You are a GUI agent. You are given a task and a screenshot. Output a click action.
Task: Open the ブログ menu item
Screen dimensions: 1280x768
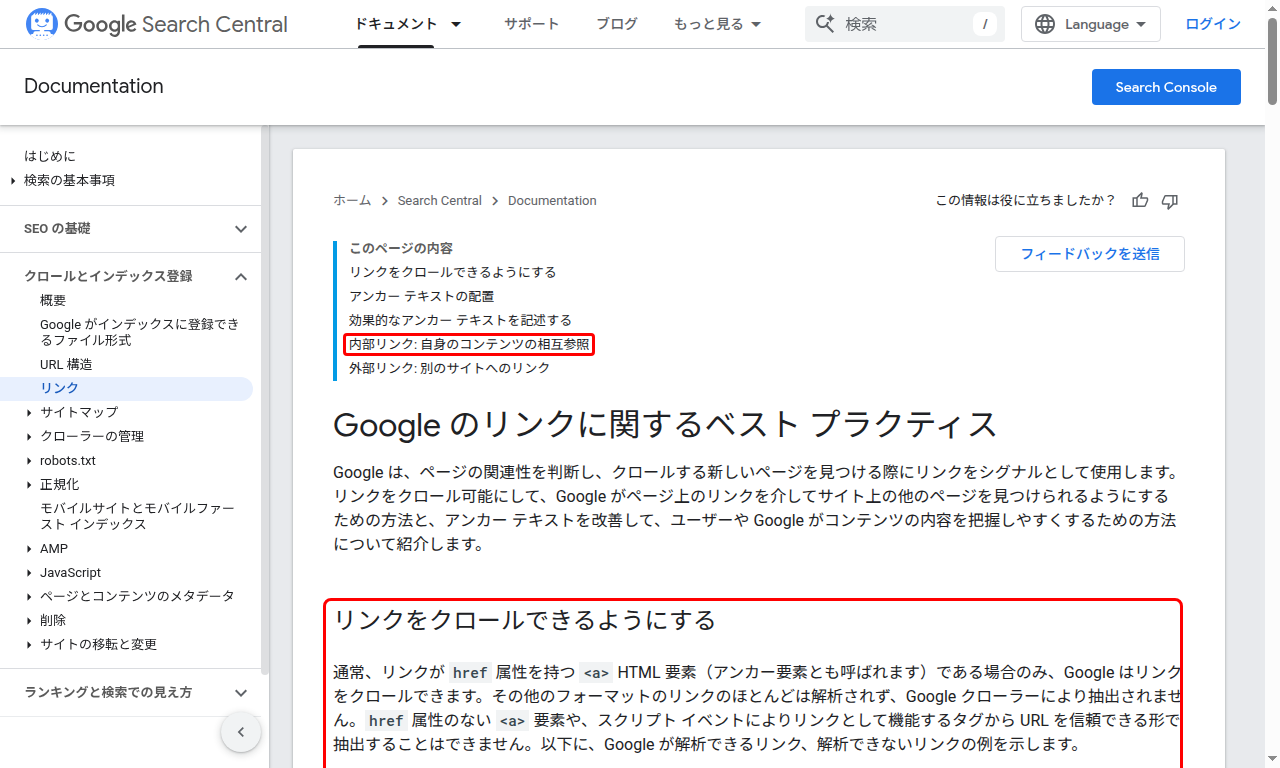[616, 23]
